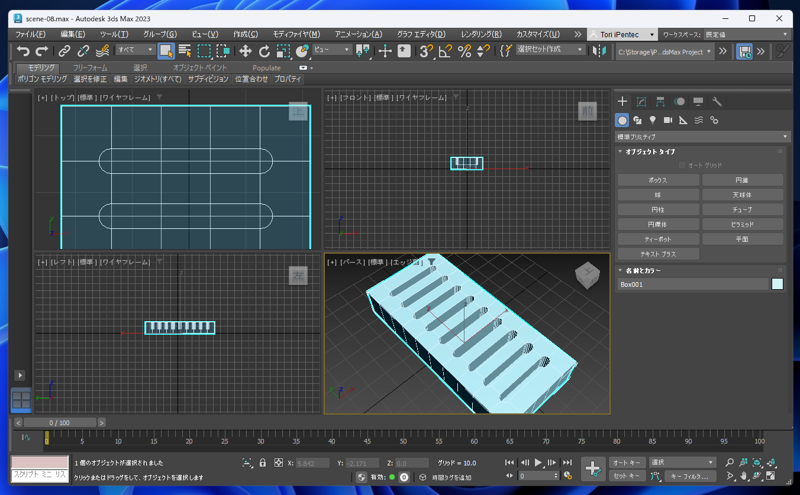Click the Play Animation button
Screen dimensions: 800x495
click(x=538, y=463)
